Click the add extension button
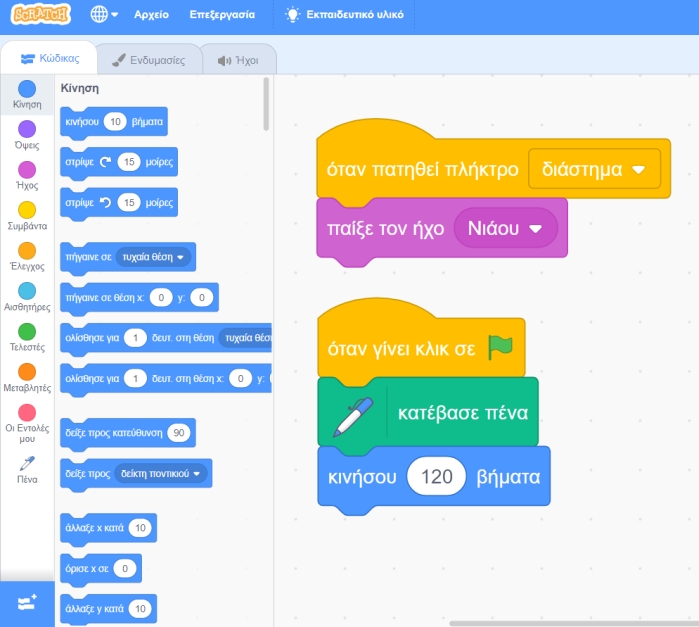This screenshot has width=699, height=627. (x=27, y=603)
